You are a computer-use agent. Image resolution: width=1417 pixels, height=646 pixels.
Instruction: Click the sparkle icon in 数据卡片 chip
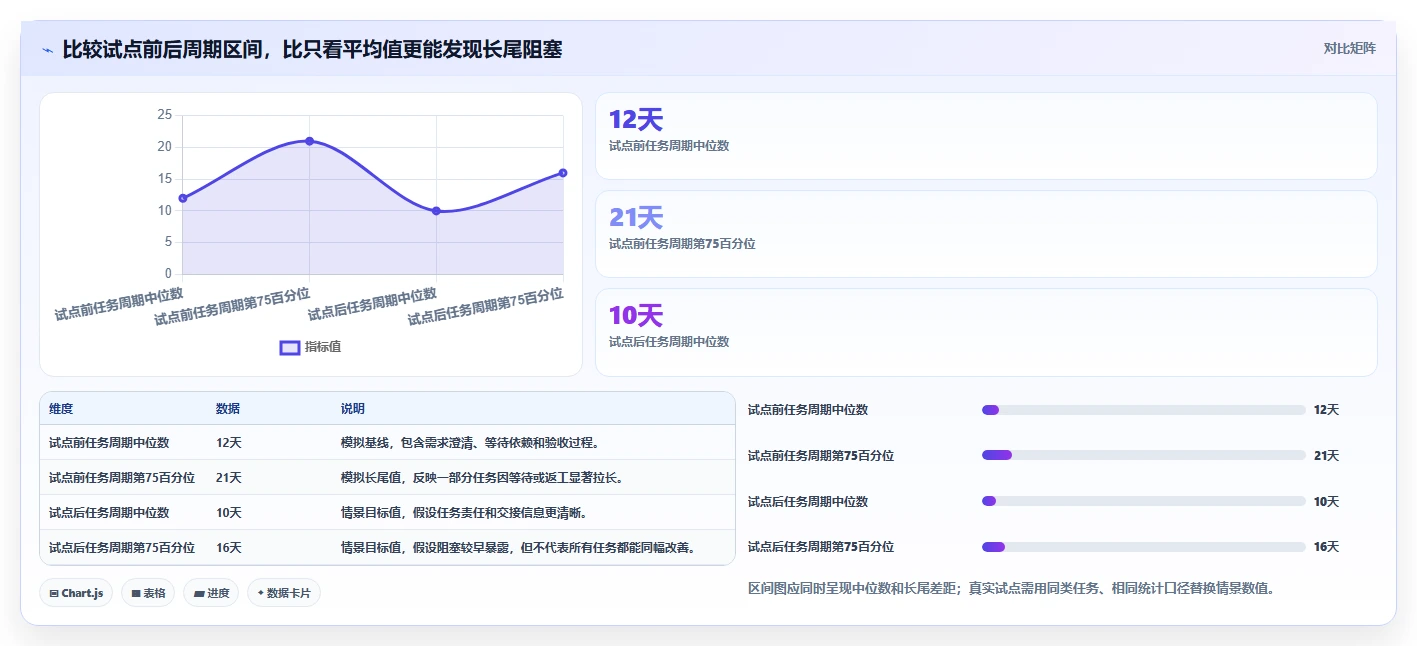[261, 593]
